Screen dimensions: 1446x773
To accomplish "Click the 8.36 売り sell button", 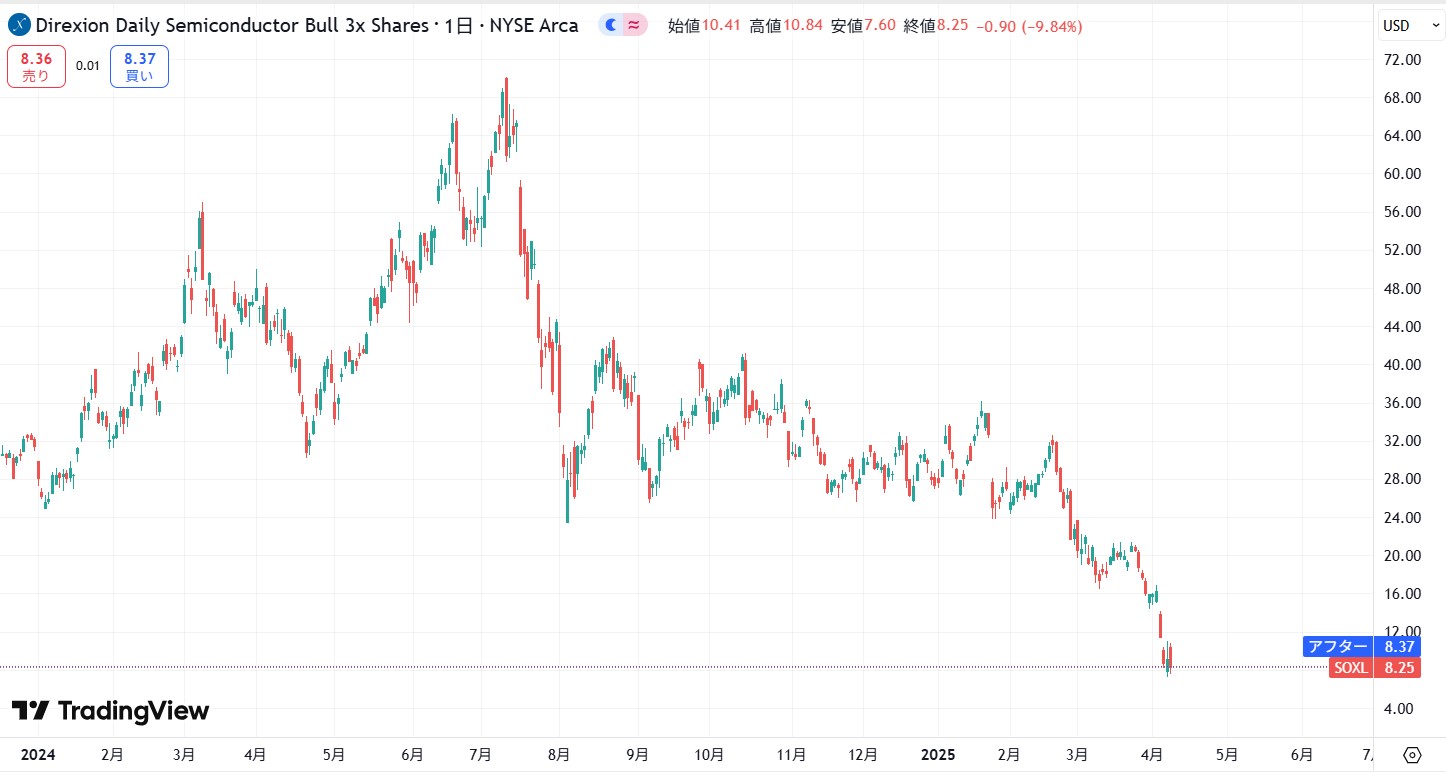I will click(36, 67).
